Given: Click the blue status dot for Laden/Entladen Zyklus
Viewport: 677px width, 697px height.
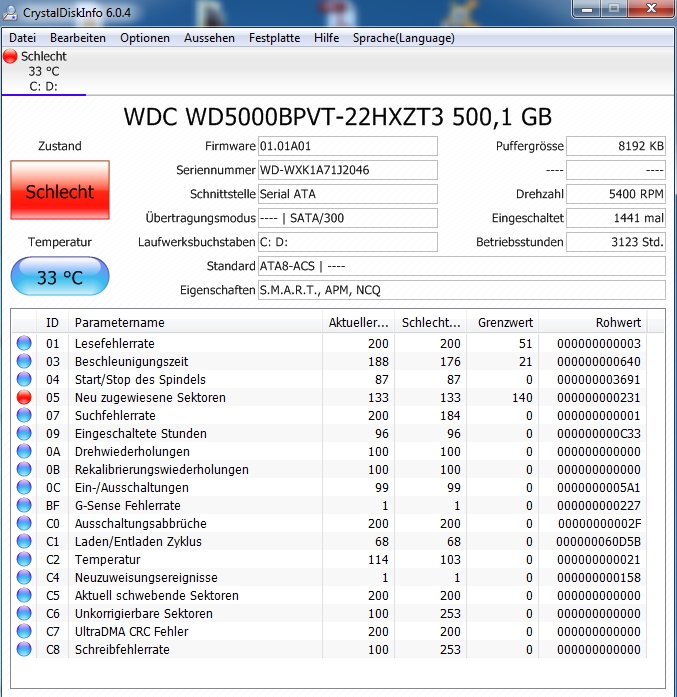Looking at the screenshot, I should pyautogui.click(x=24, y=541).
